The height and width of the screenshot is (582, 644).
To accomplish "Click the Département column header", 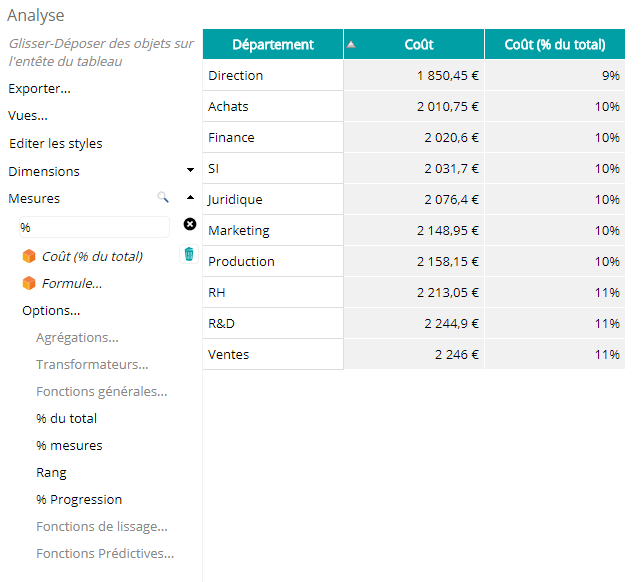I will [x=273, y=44].
